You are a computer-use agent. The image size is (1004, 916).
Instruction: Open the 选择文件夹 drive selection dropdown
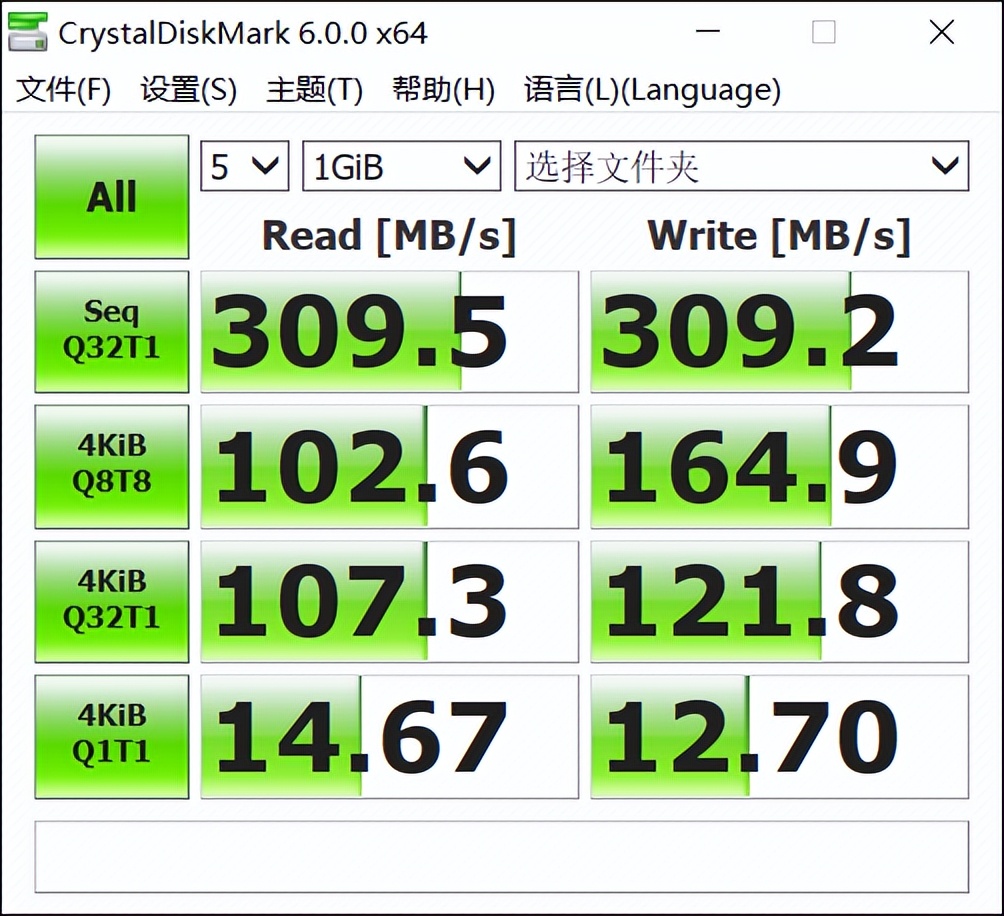[740, 166]
